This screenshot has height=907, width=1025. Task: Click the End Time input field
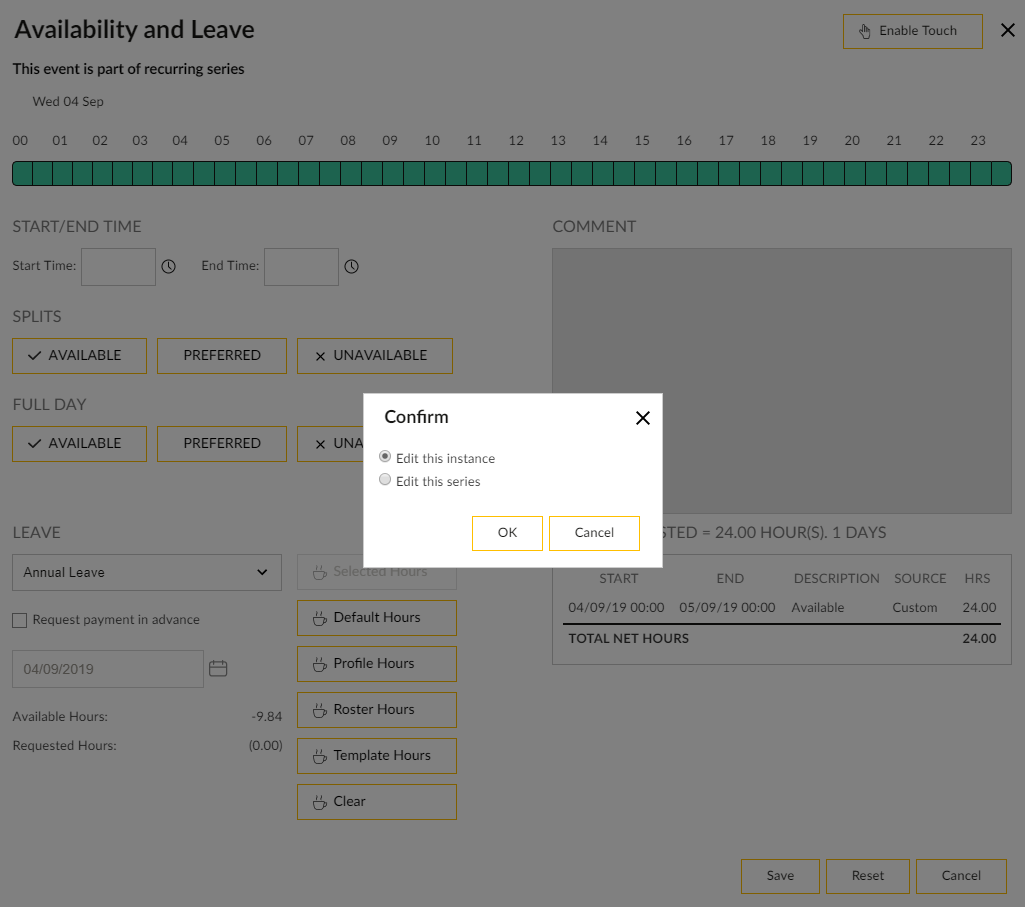click(x=301, y=267)
